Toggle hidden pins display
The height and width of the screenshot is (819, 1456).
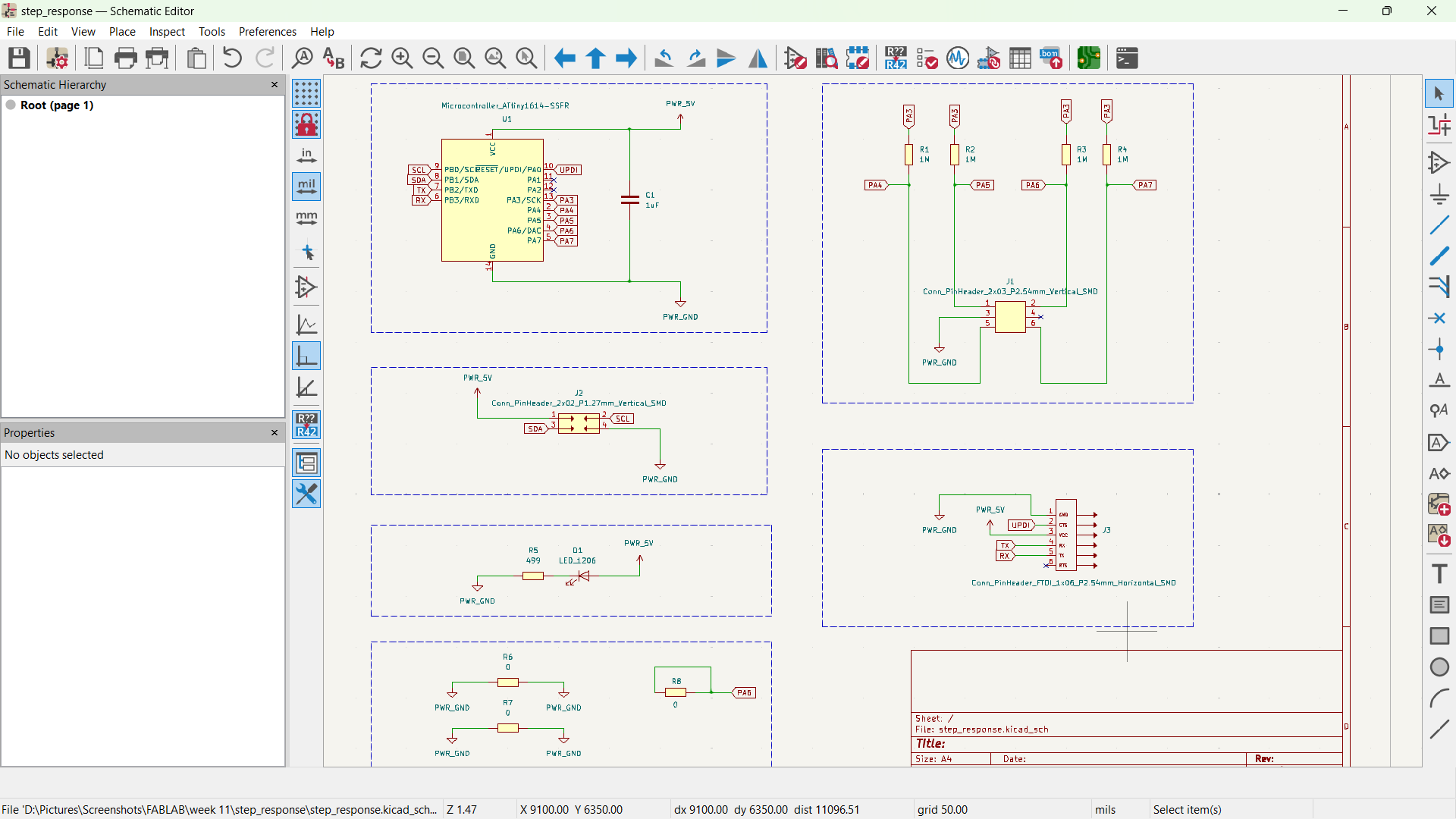click(x=306, y=287)
